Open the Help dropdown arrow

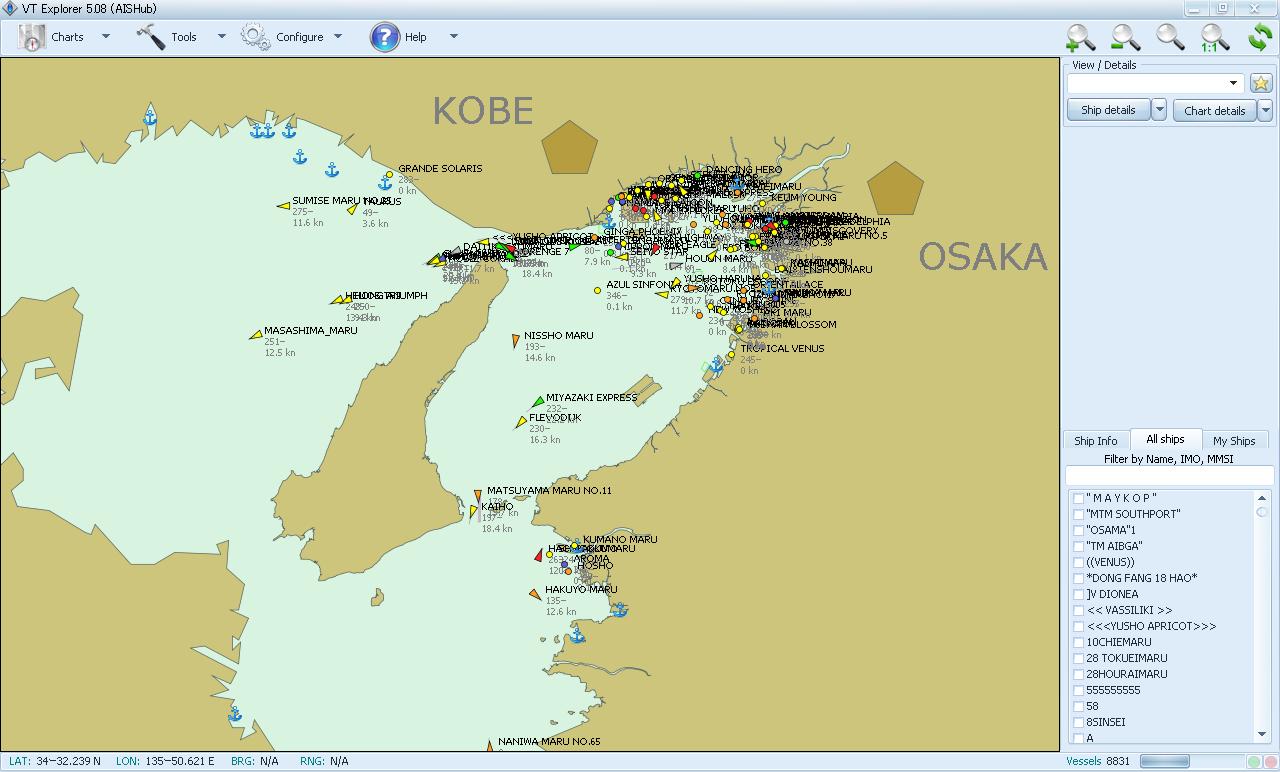pos(453,37)
